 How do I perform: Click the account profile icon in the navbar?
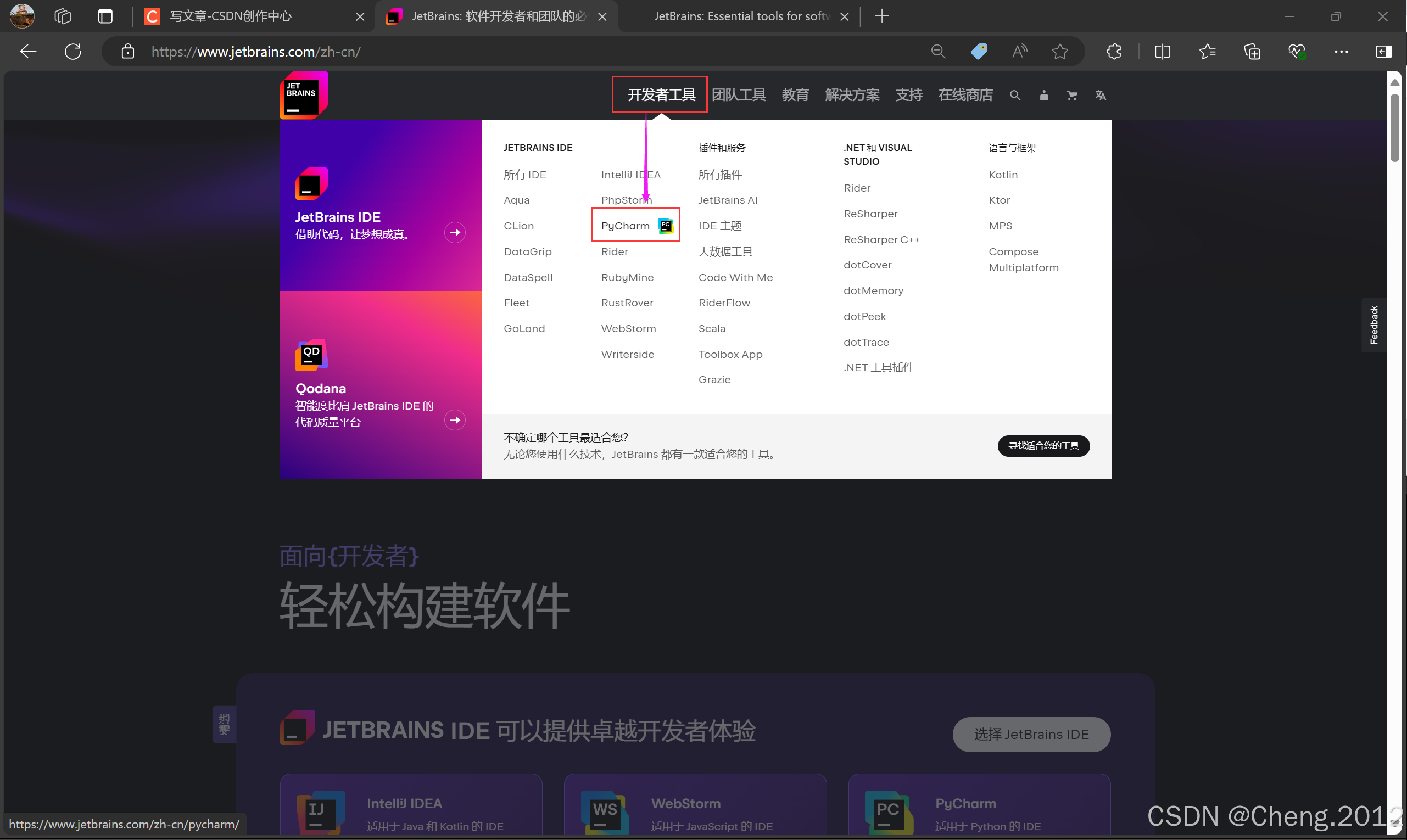click(x=1044, y=95)
